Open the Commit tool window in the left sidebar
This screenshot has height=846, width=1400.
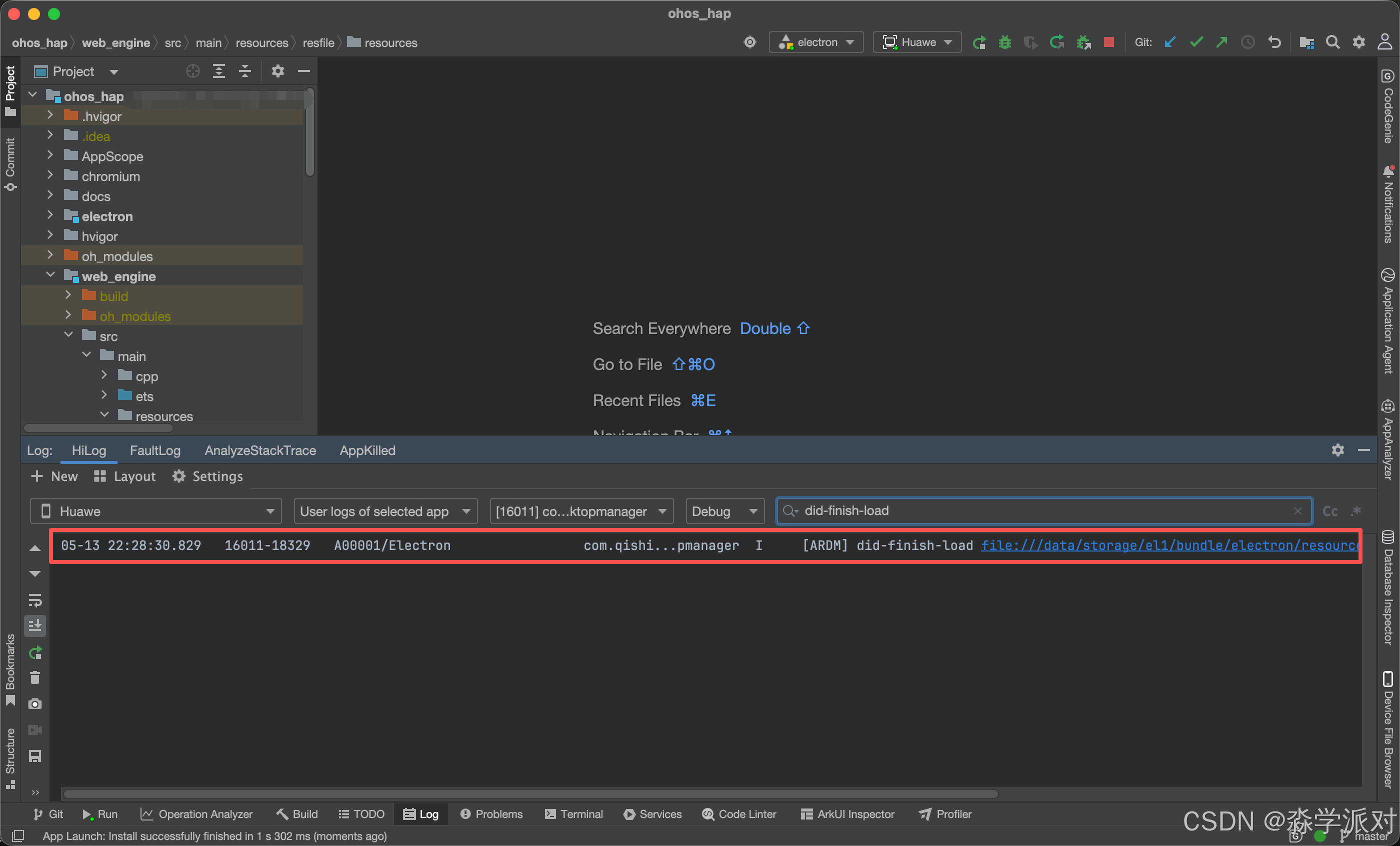[10, 164]
